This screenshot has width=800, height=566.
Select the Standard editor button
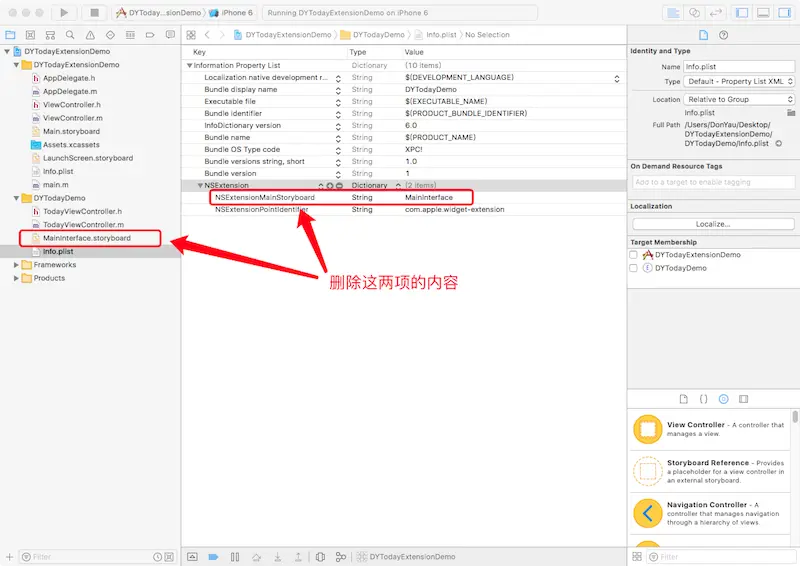click(673, 13)
